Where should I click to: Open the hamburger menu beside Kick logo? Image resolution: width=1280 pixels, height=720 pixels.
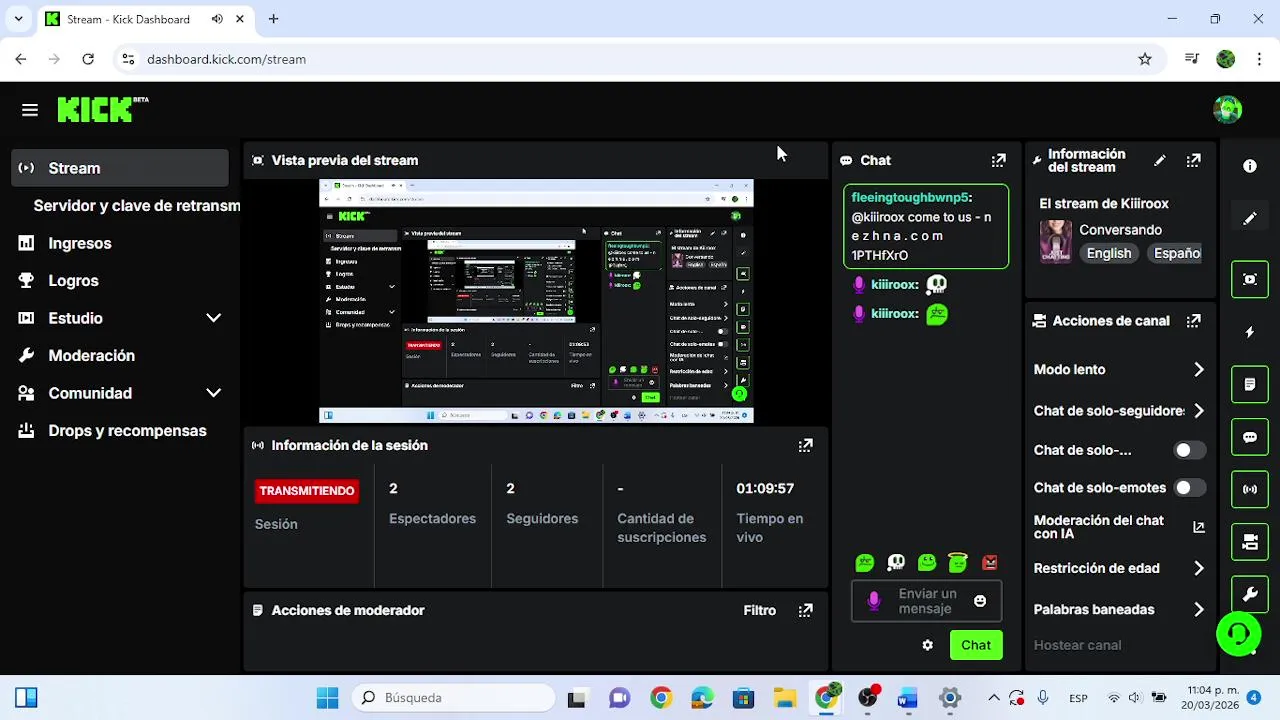[29, 110]
